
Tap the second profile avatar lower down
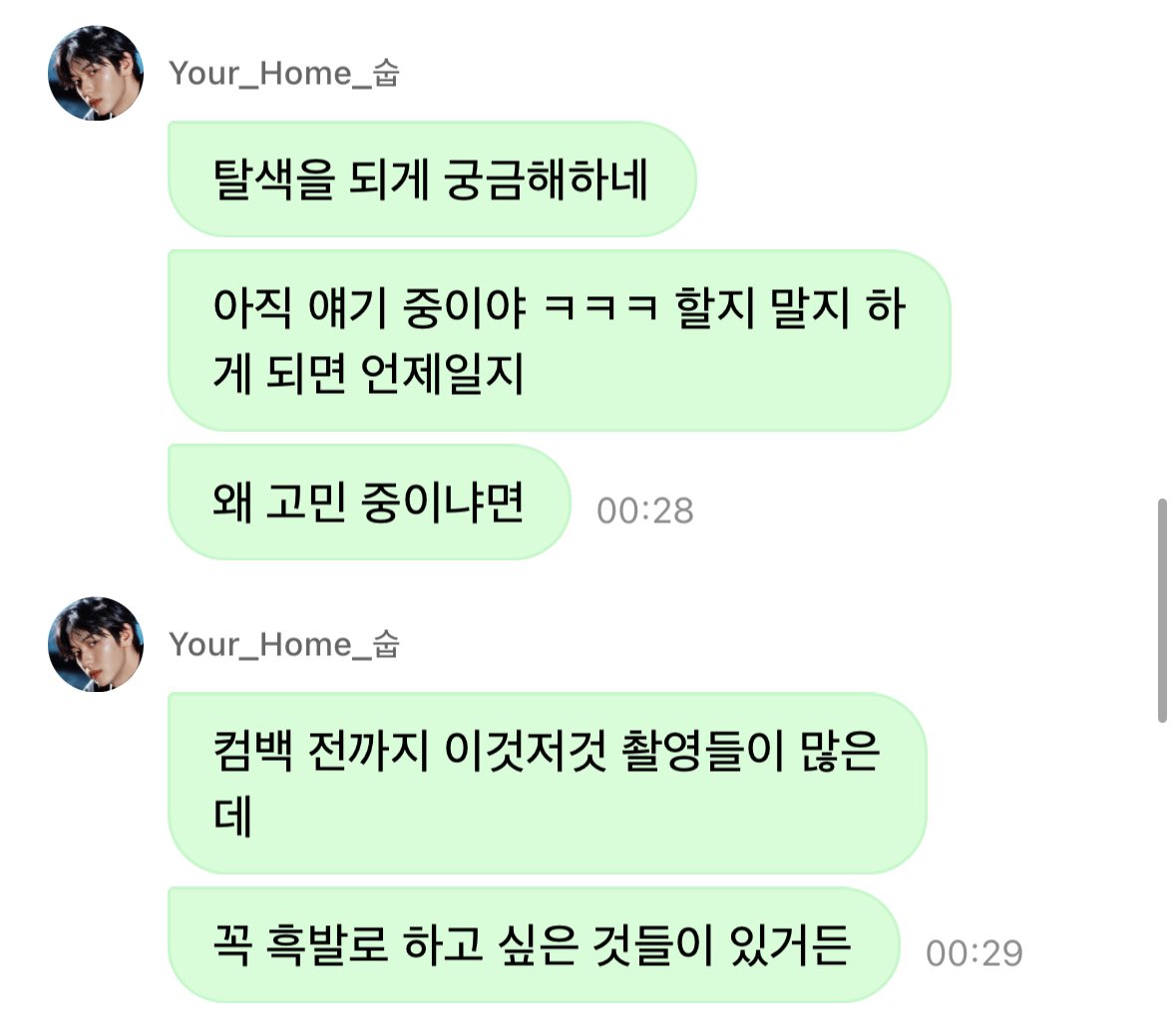pos(95,644)
